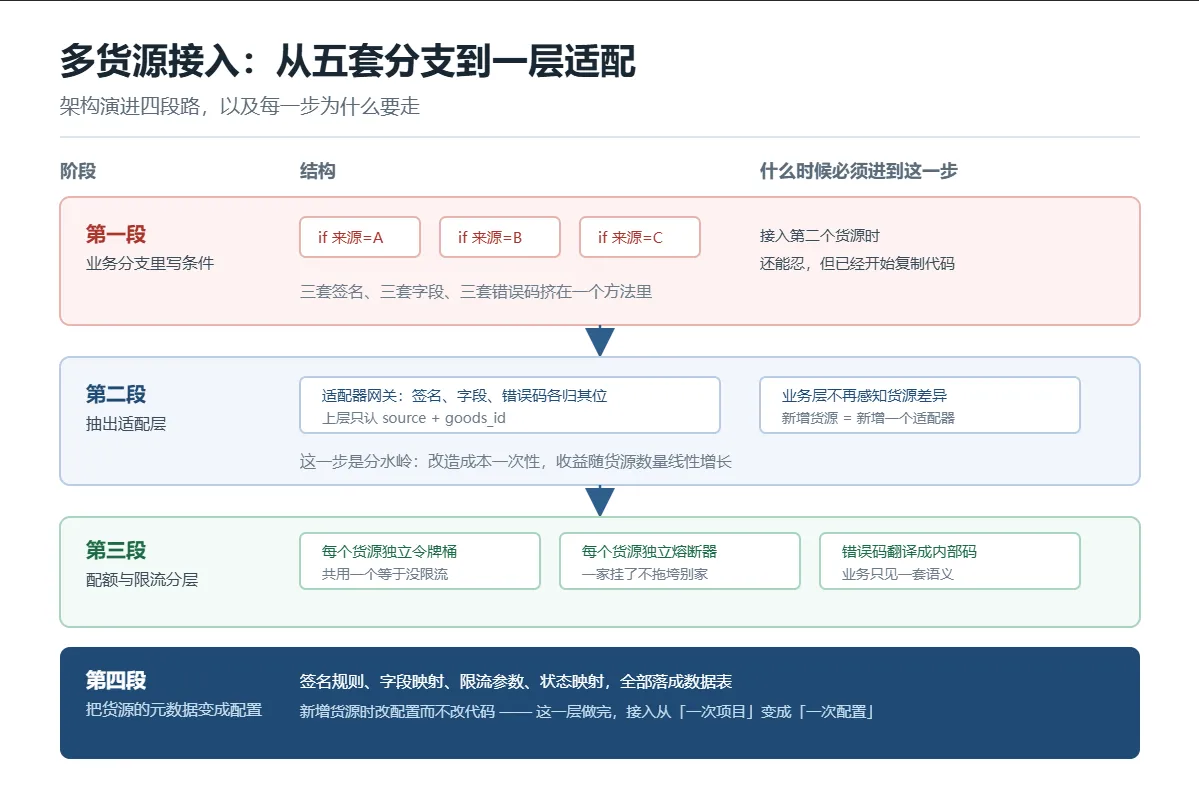Click the text 接入第二个货源时
Viewport: 1199px width, 799px height.
click(x=820, y=235)
